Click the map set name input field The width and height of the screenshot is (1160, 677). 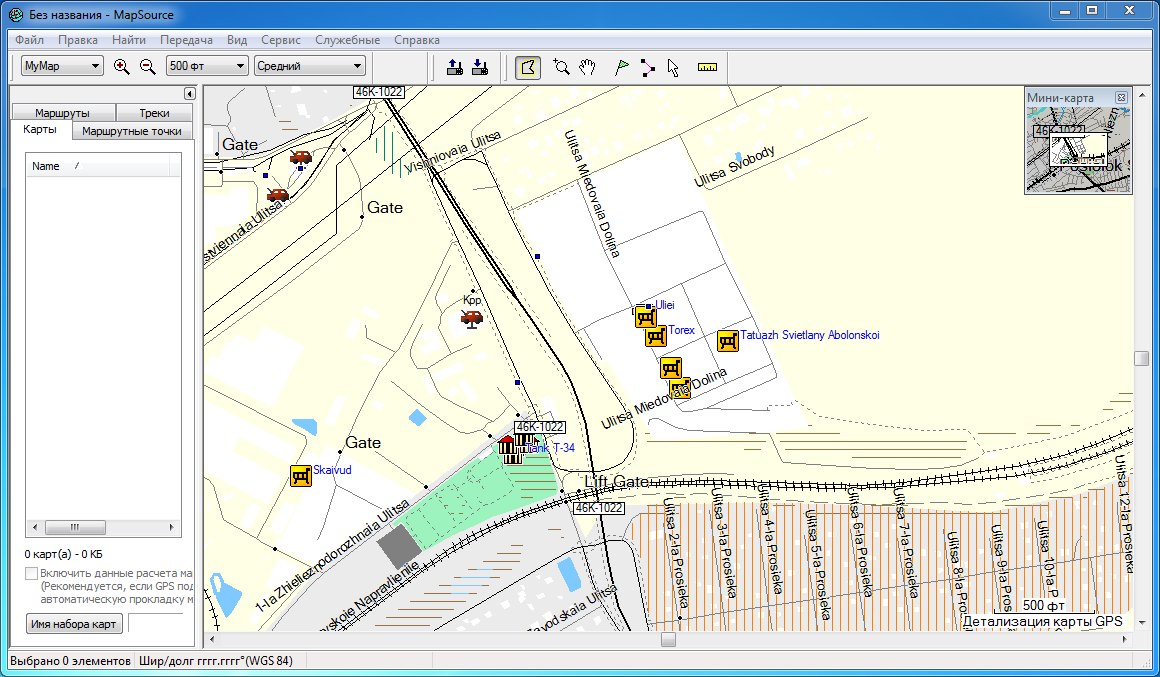pos(155,624)
